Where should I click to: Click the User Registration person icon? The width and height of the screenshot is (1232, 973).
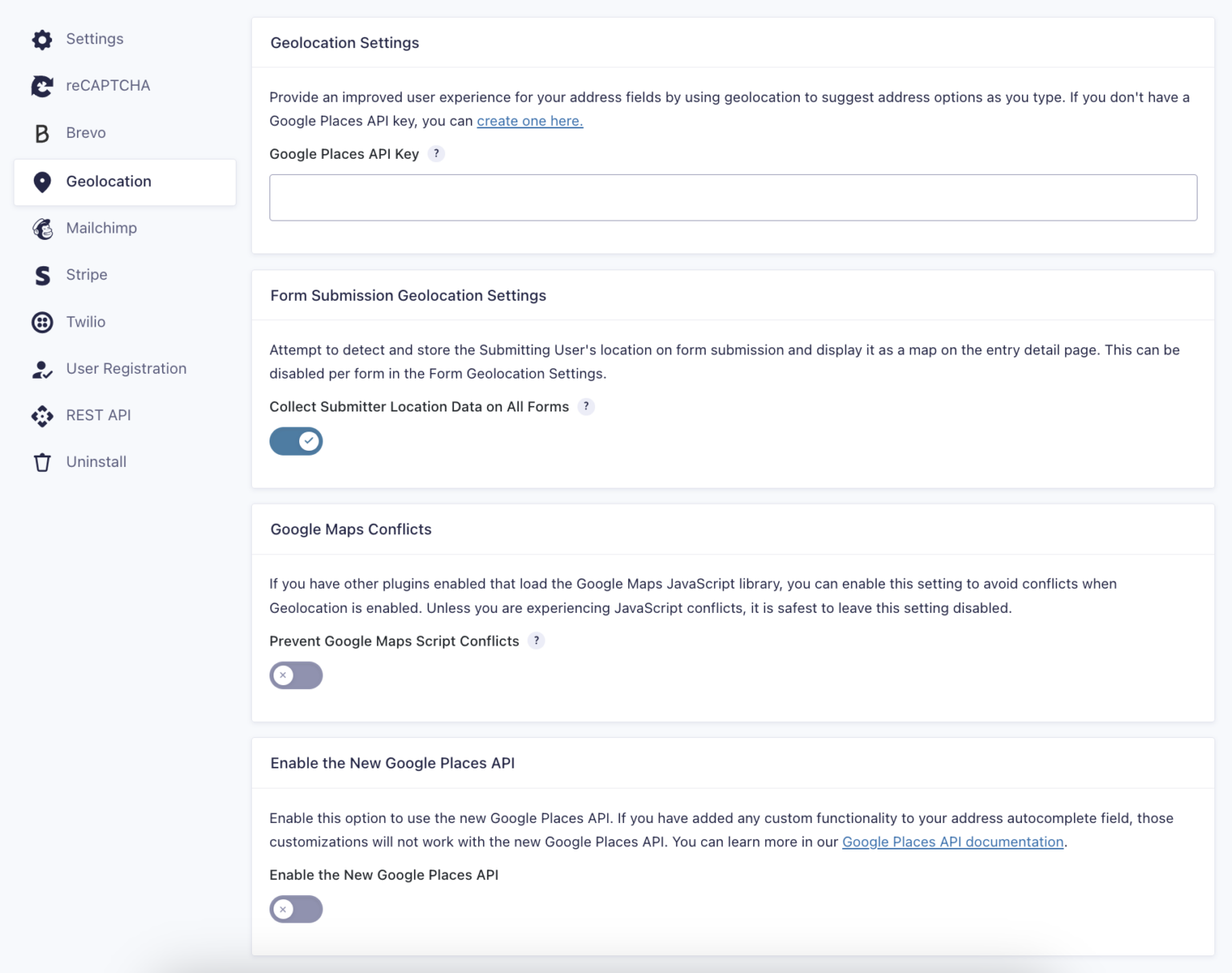click(x=43, y=369)
